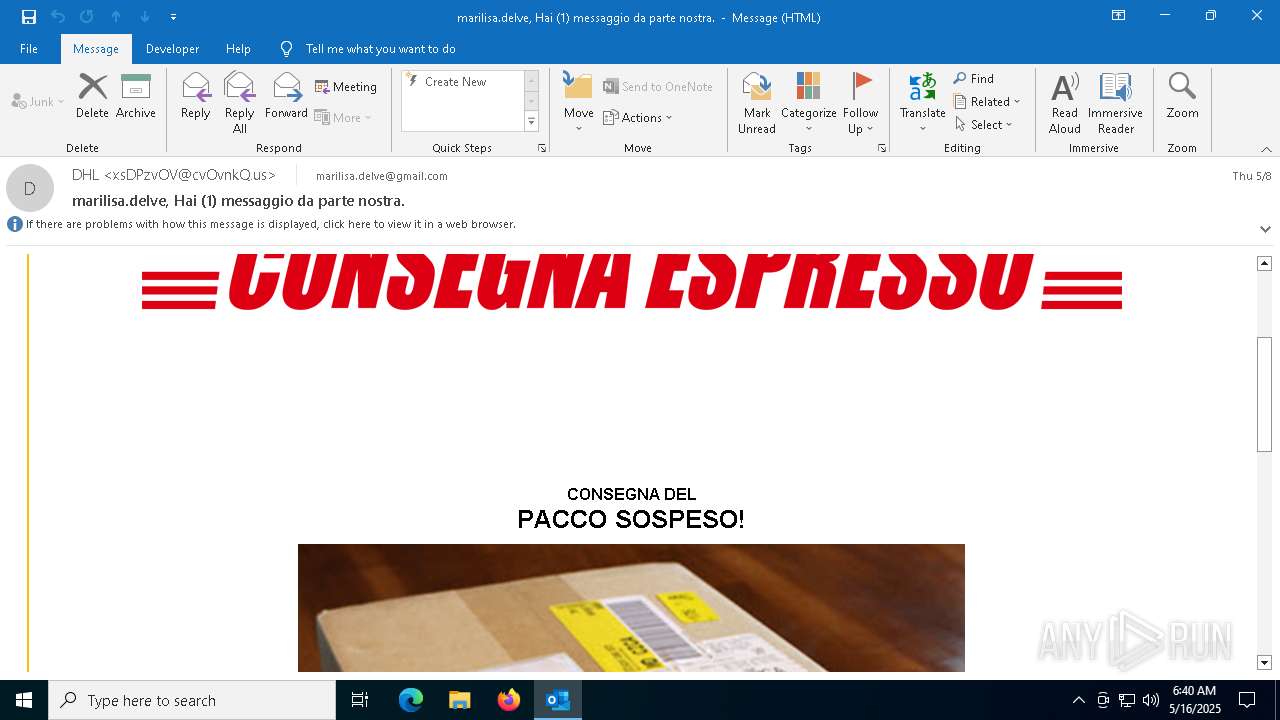Reply to the sender
This screenshot has width=1280, height=720.
[x=195, y=96]
